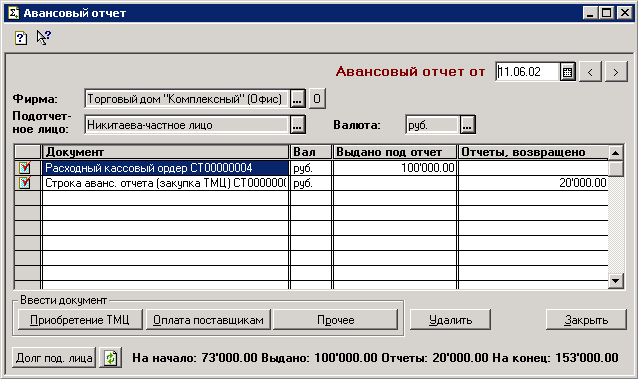Click the window system menu sigma icon
Screen dimensions: 638x379
click(x=13, y=13)
